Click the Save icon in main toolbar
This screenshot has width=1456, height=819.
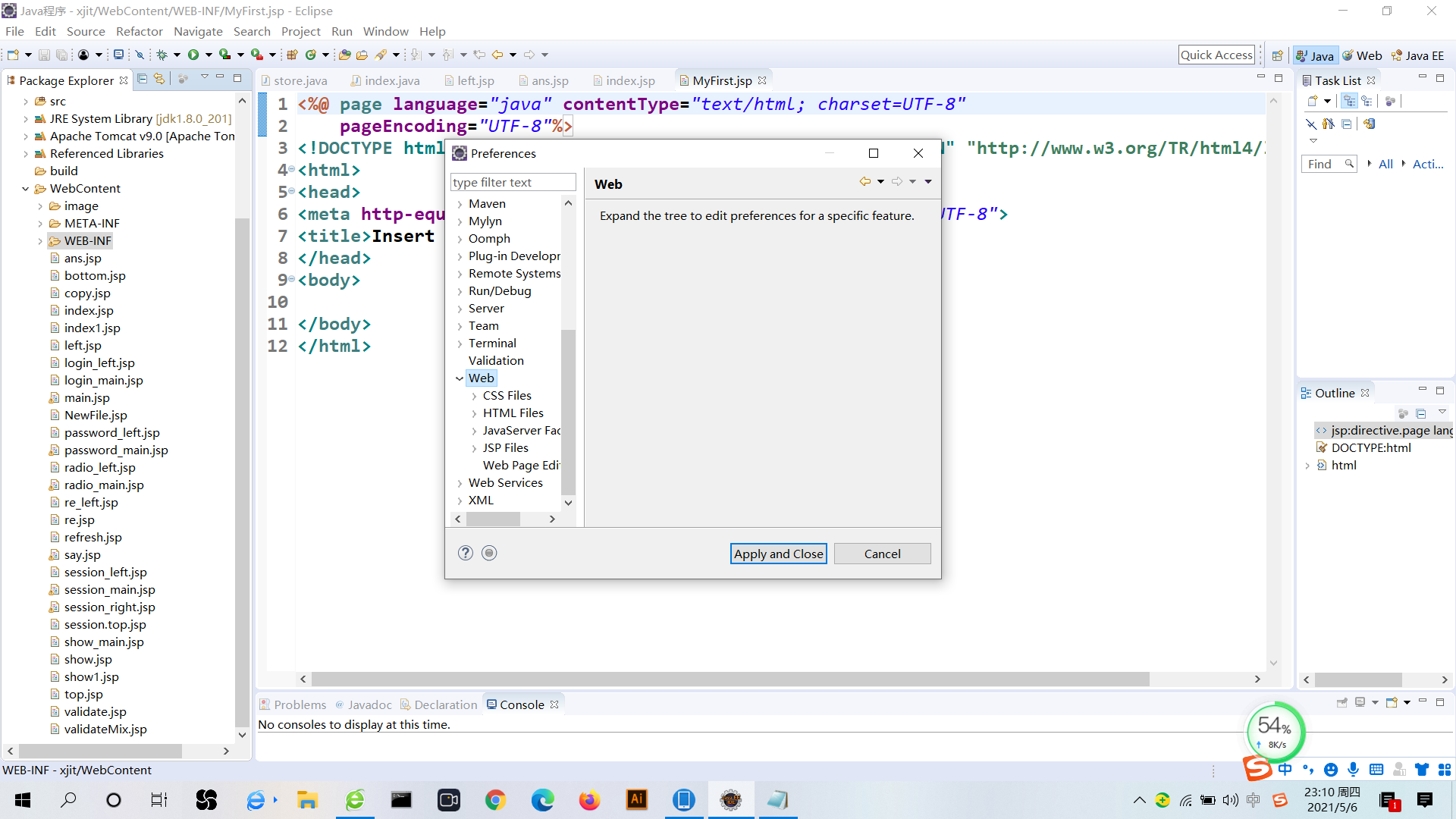[x=44, y=55]
